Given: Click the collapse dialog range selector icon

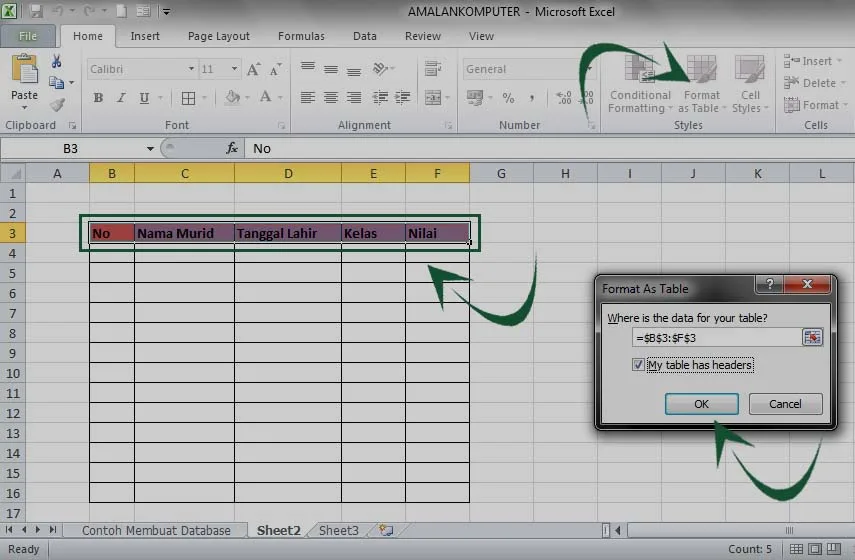Looking at the screenshot, I should point(812,338).
